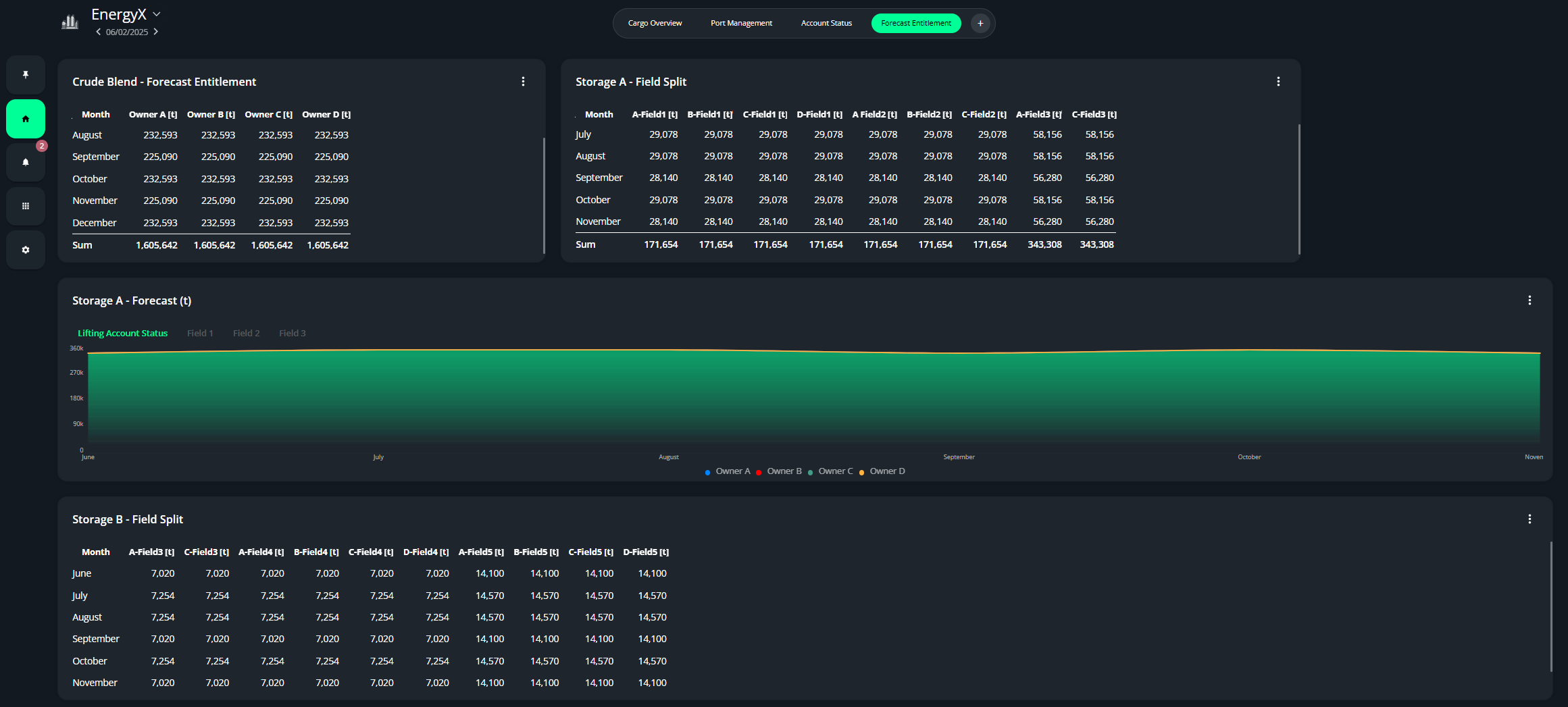This screenshot has width=1568, height=707.
Task: Click Owner A [t] column header
Action: 153,115
